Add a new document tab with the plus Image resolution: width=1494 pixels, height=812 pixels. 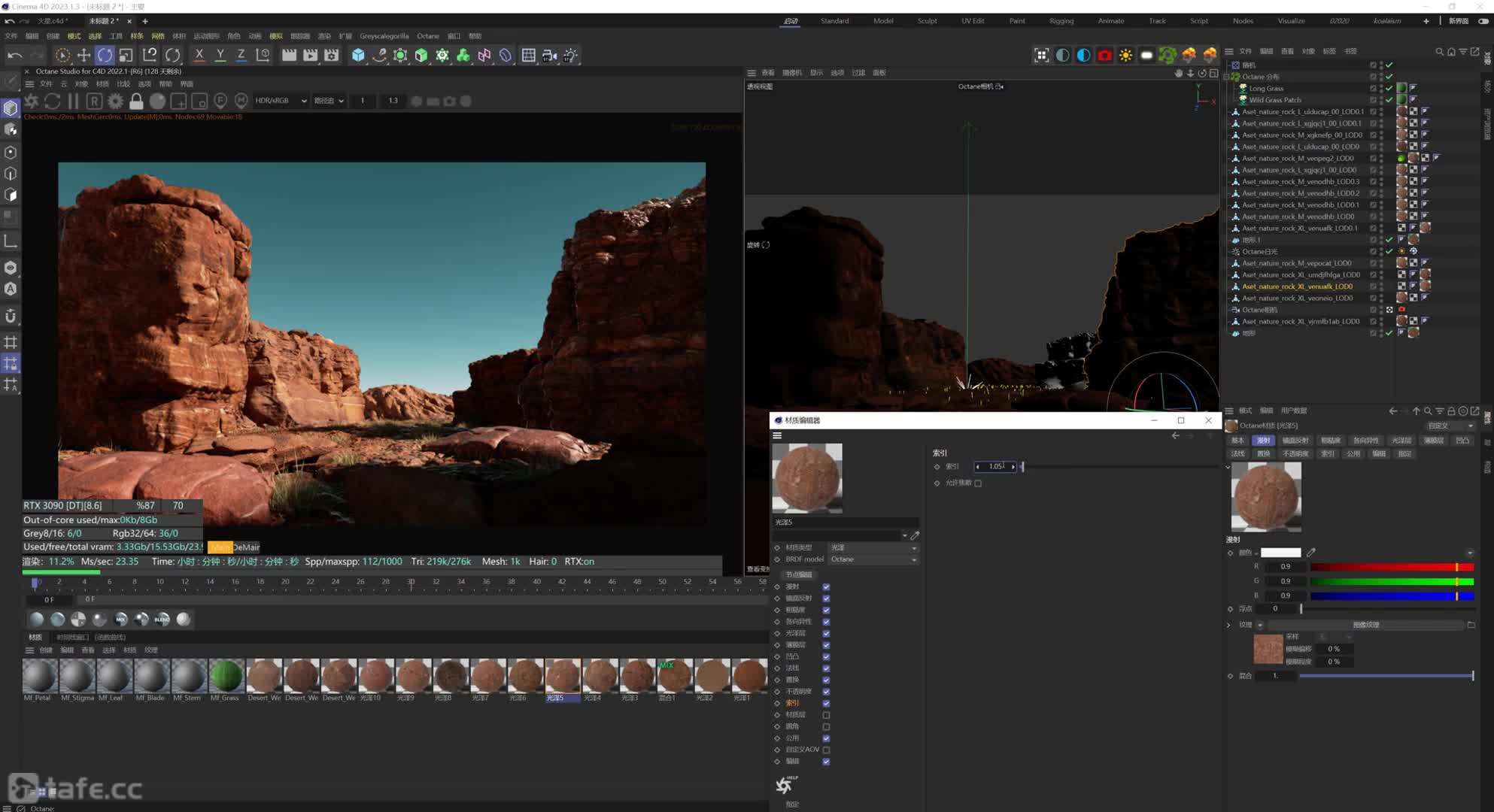coord(145,21)
